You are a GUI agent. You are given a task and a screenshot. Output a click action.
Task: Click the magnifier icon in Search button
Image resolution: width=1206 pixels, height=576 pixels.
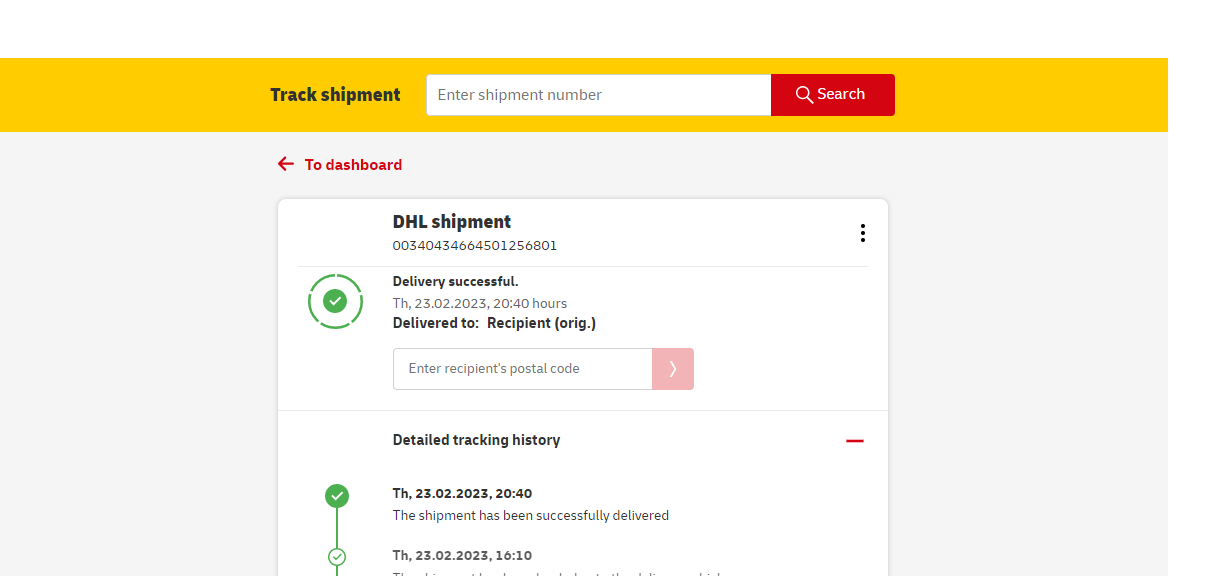(804, 95)
